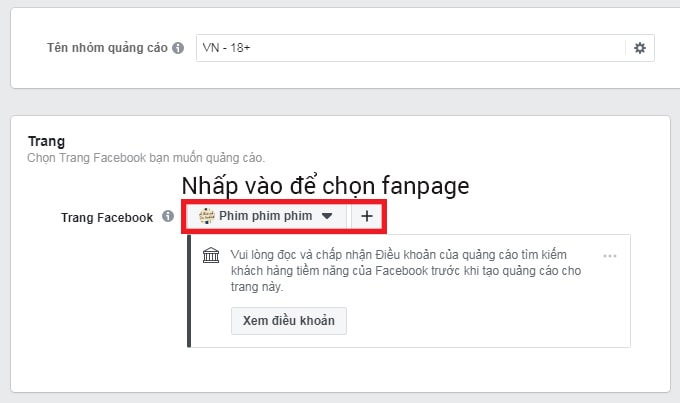Add a new page with plus button
Screen dimensions: 680x403
click(x=366, y=216)
